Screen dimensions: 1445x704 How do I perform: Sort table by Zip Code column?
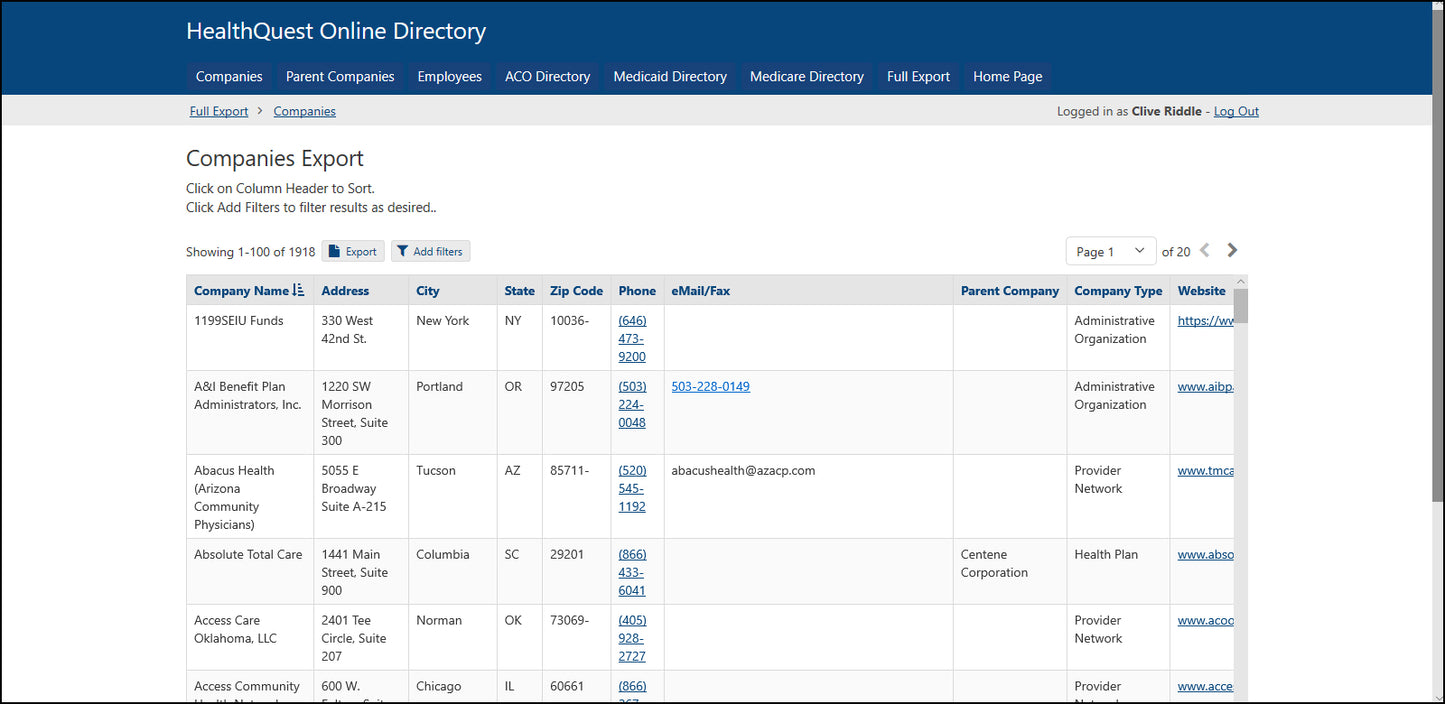576,291
